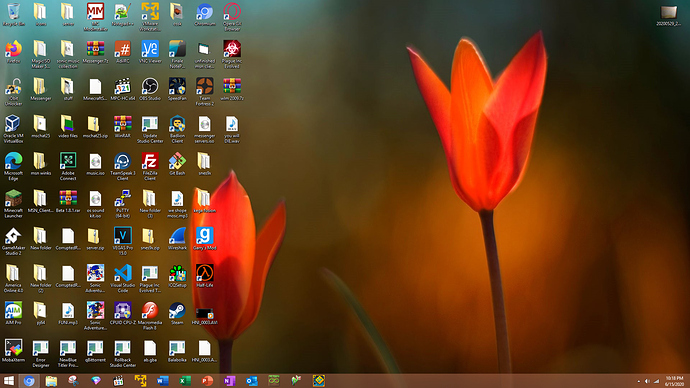Select the Plague Inc Evolved icon
Image resolution: width=690 pixels, height=388 pixels.
pos(232,54)
